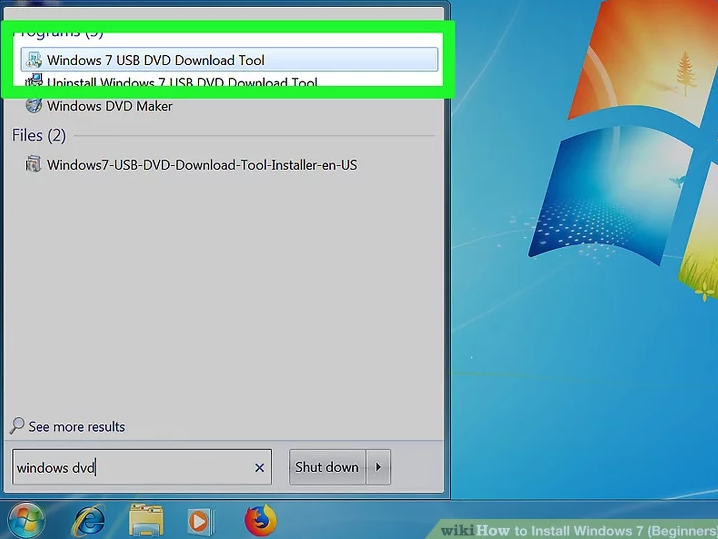The image size is (718, 539).
Task: Open the See more results link
Action: point(77,427)
